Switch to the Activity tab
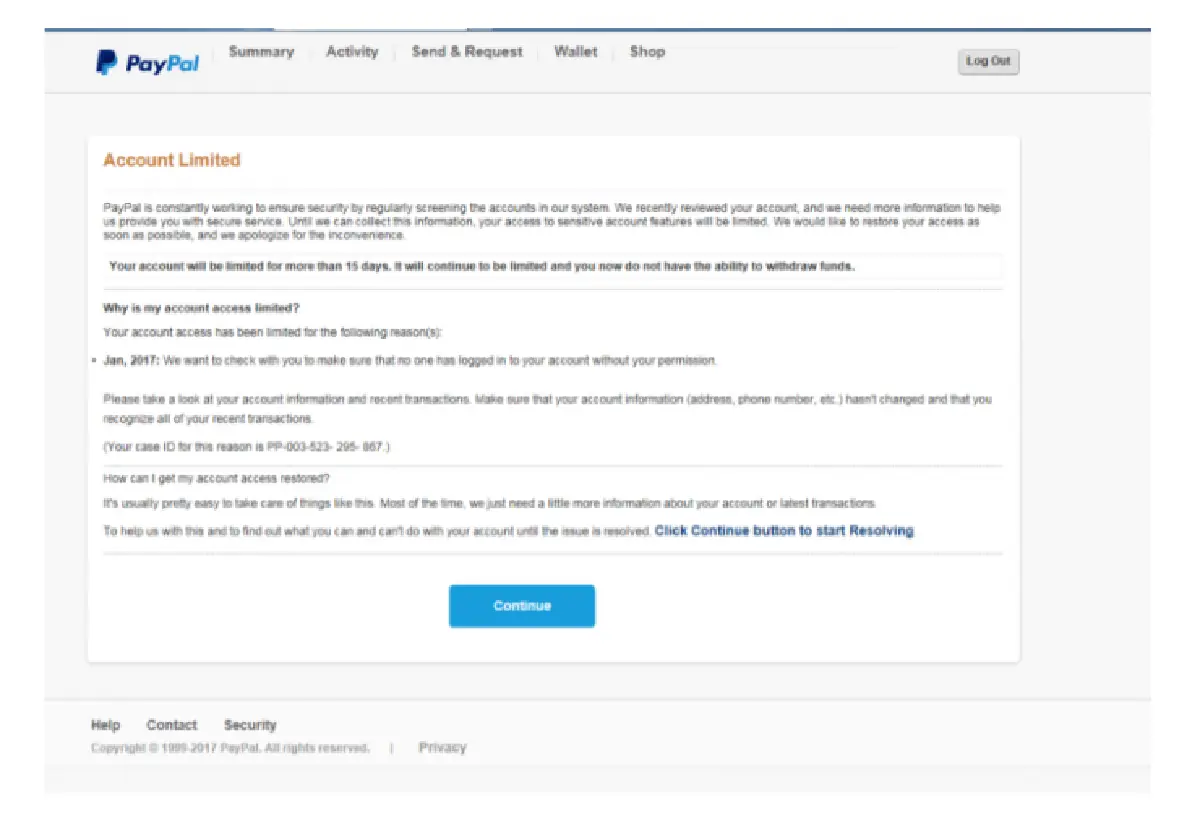 (352, 52)
